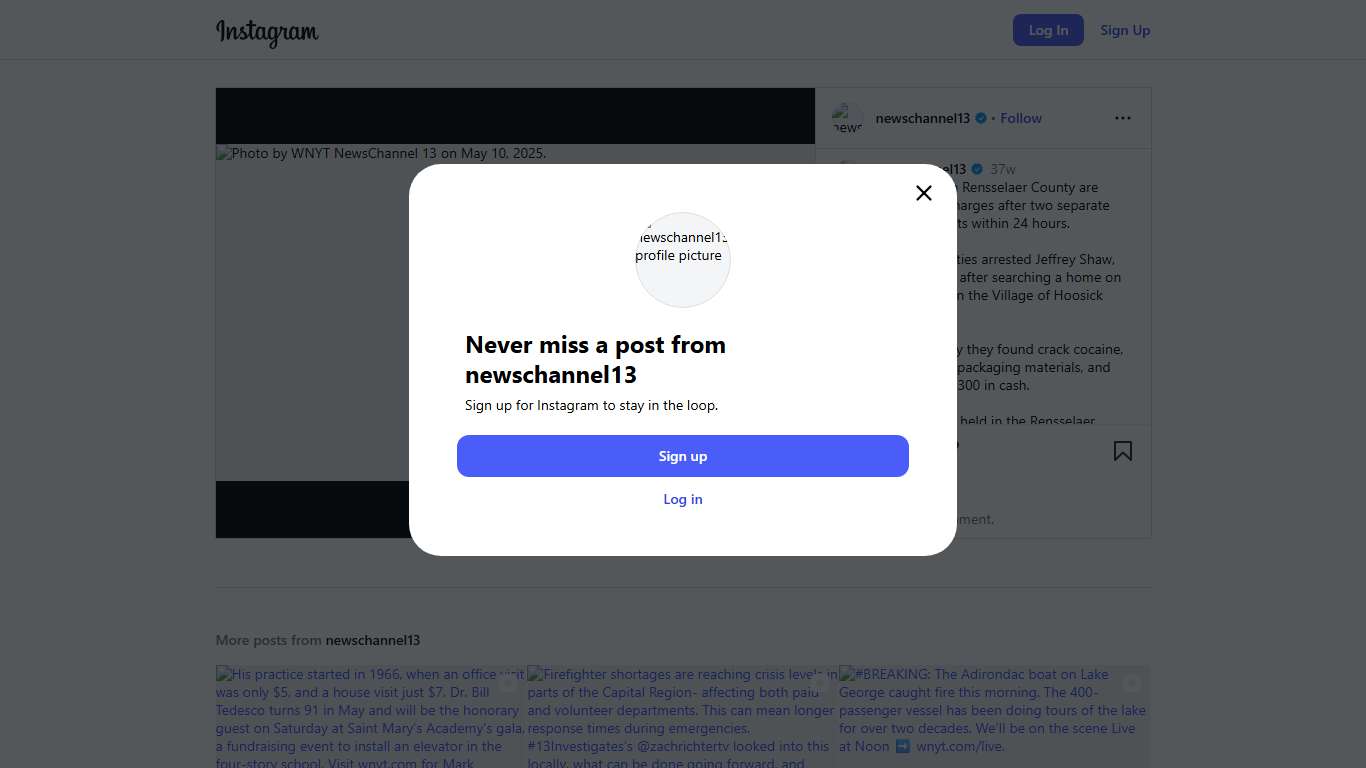Click the Instagram logo
Screen dimensions: 1366x768
click(x=267, y=32)
